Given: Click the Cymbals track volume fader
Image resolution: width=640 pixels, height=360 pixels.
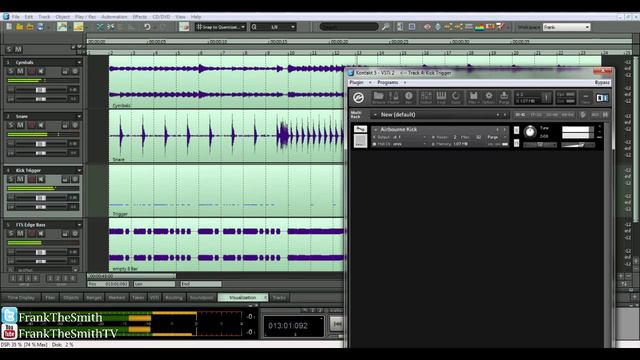Looking at the screenshot, I should (41, 90).
